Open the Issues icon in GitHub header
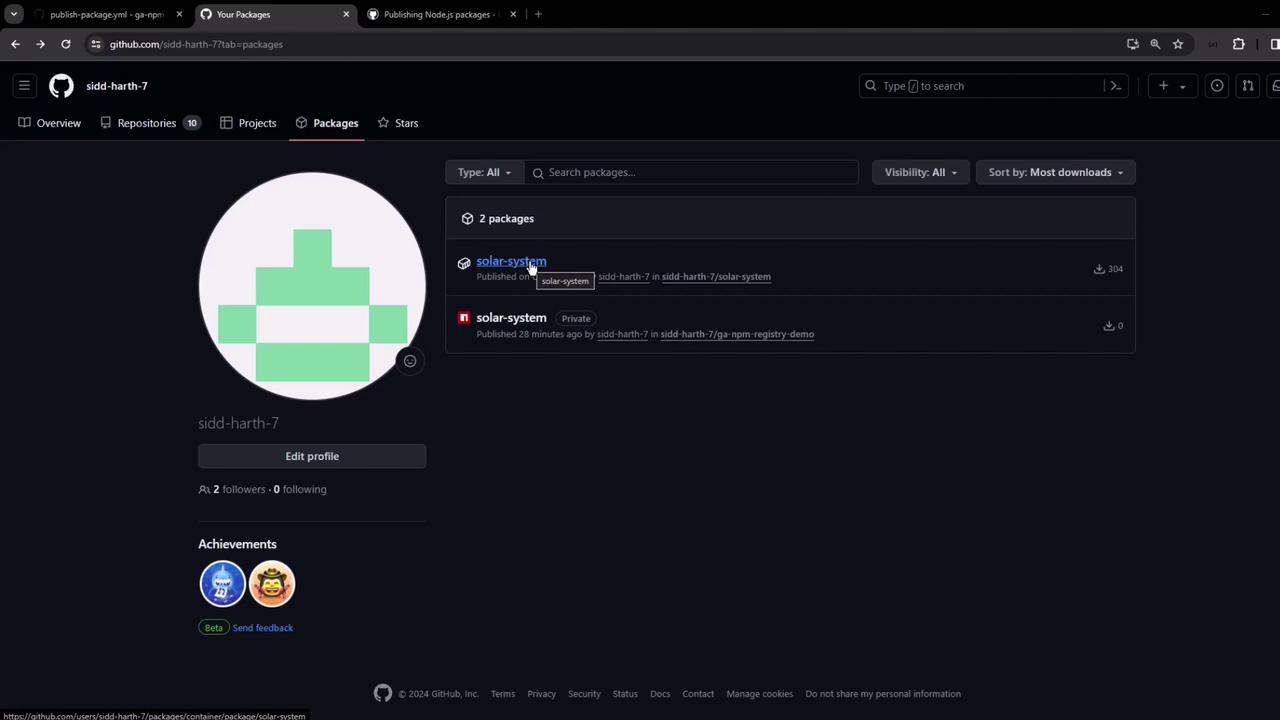The width and height of the screenshot is (1280, 720). (x=1217, y=86)
